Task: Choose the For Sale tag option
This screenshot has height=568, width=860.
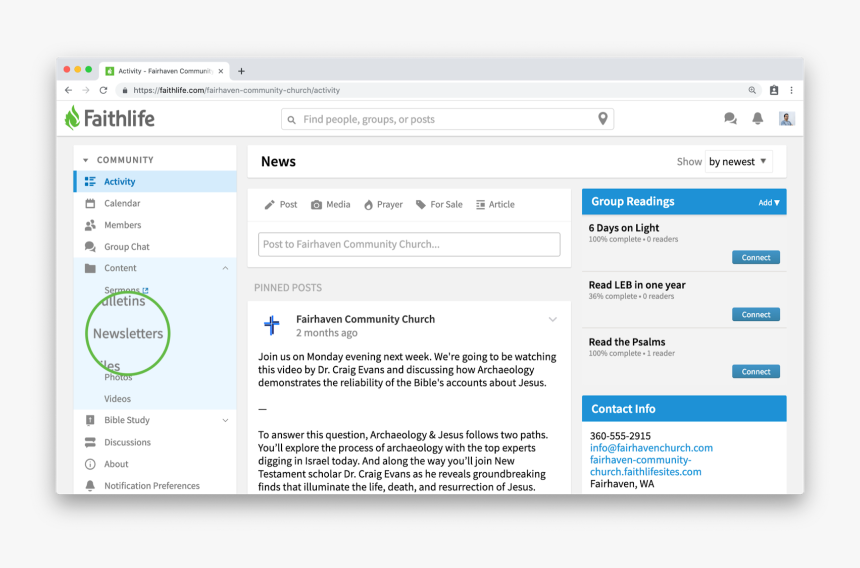Action: 439,205
